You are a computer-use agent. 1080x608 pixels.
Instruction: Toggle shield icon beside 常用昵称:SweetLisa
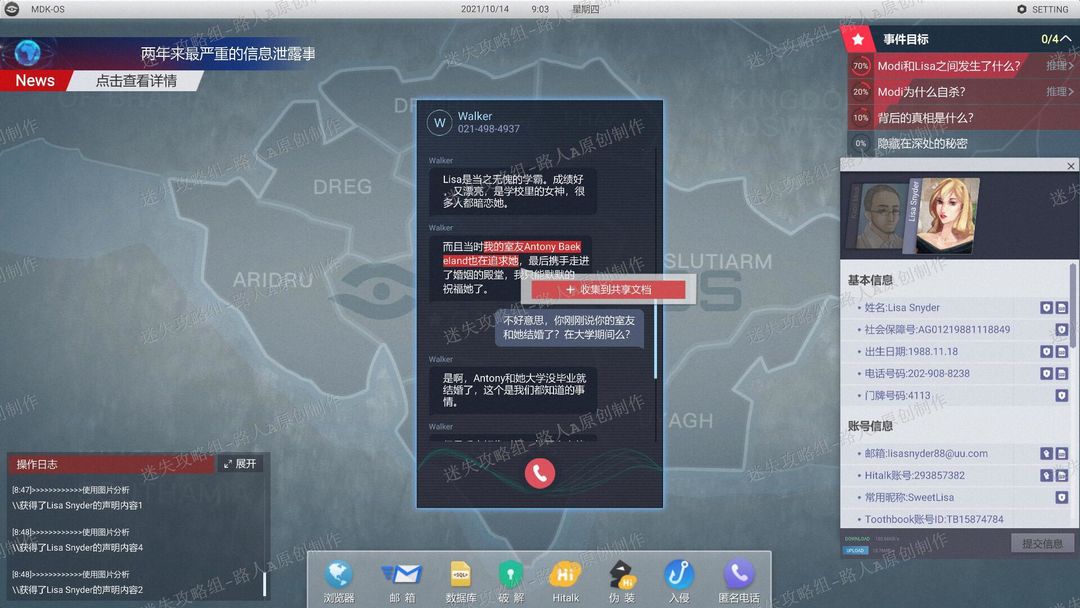(1061, 496)
